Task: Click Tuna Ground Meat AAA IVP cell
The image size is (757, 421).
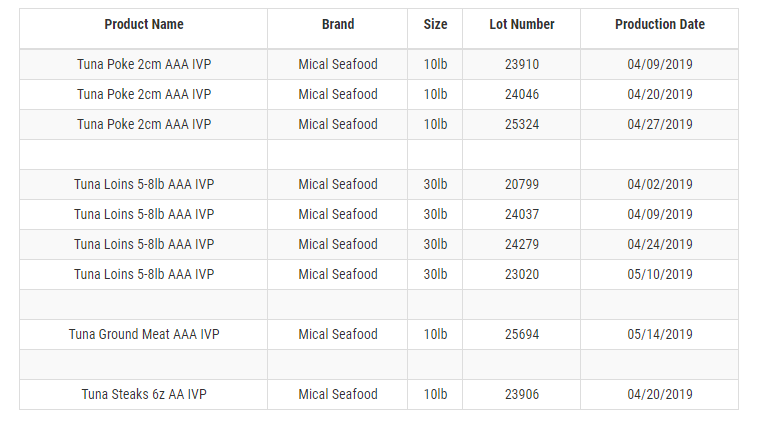Action: (144, 334)
